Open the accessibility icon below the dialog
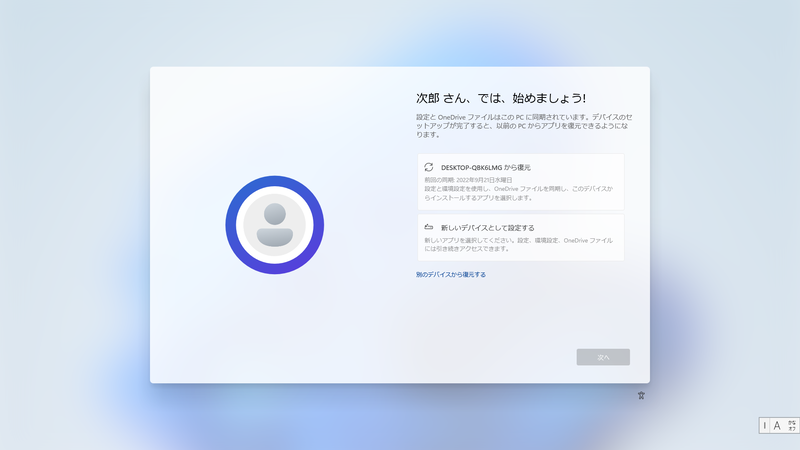Image resolution: width=800 pixels, height=450 pixels. pos(641,395)
